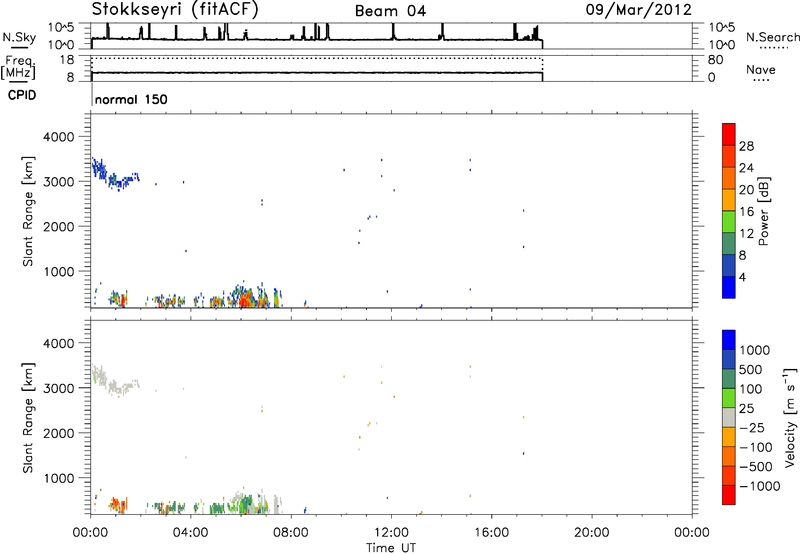Viewport: 800px width, 554px height.
Task: Pick the red bottom segment of Velocity colorbar
Action: pos(729,495)
